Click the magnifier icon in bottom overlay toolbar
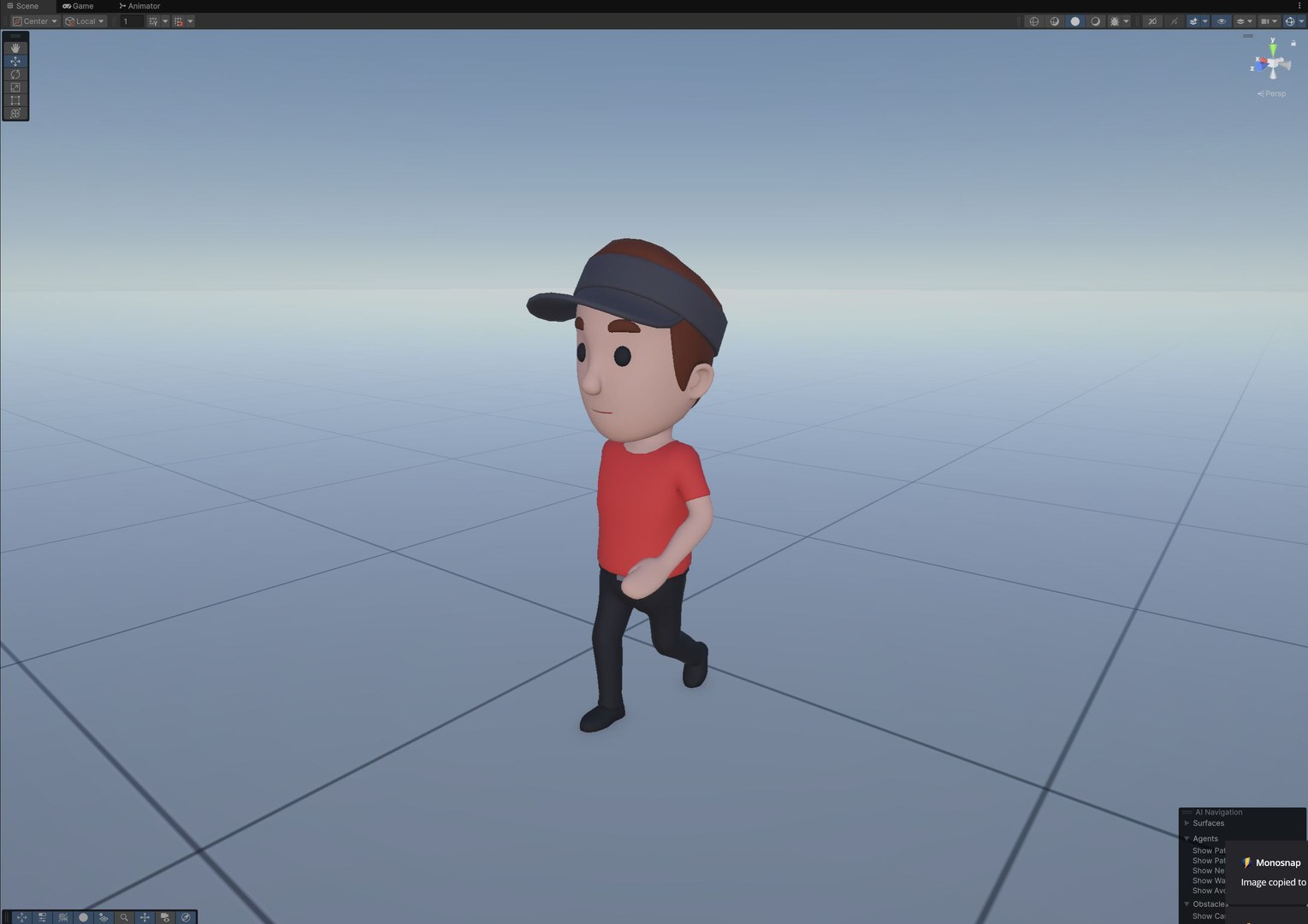Viewport: 1308px width, 924px height. click(x=124, y=917)
